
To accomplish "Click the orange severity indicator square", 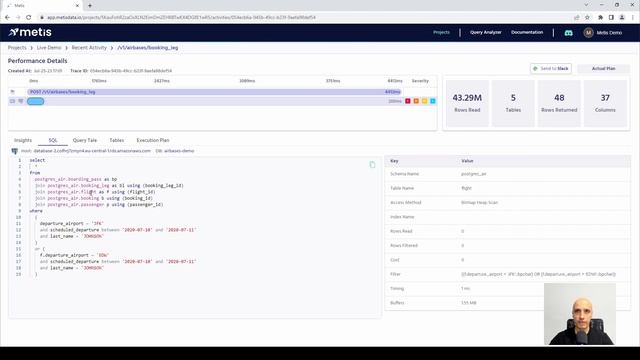I will click(416, 101).
